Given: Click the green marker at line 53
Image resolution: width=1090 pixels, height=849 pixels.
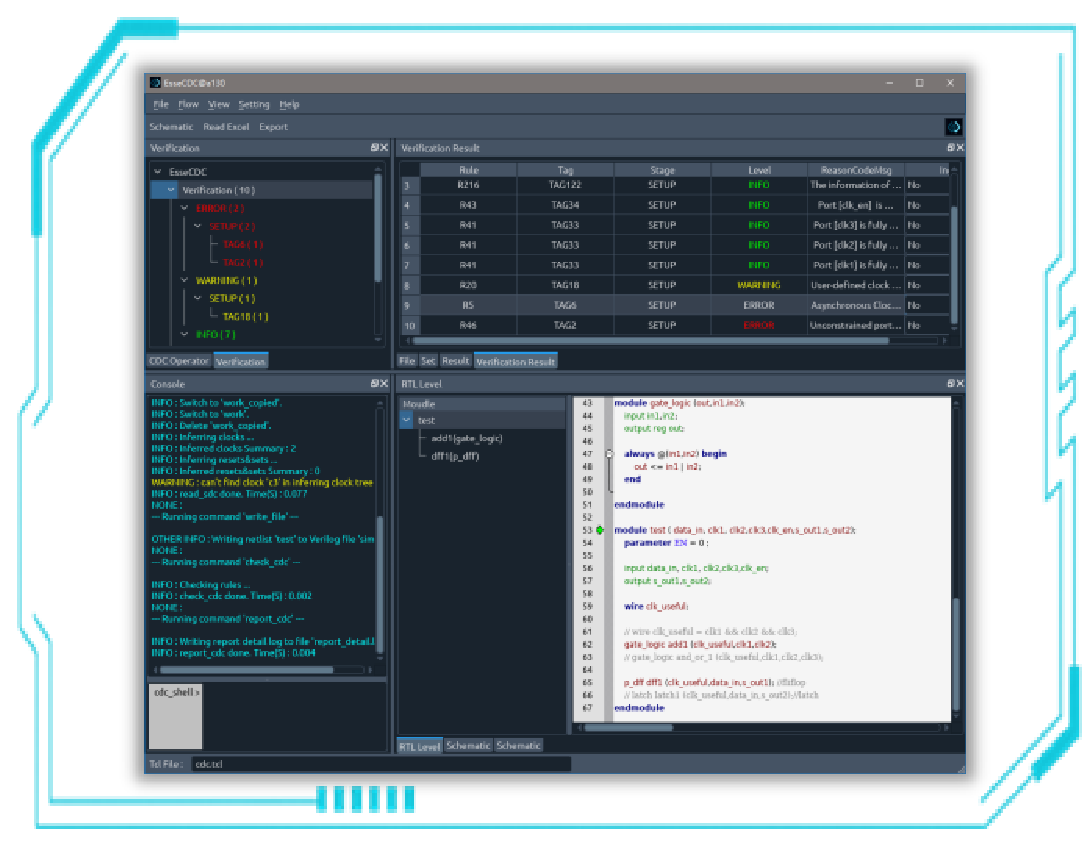Looking at the screenshot, I should tap(600, 530).
